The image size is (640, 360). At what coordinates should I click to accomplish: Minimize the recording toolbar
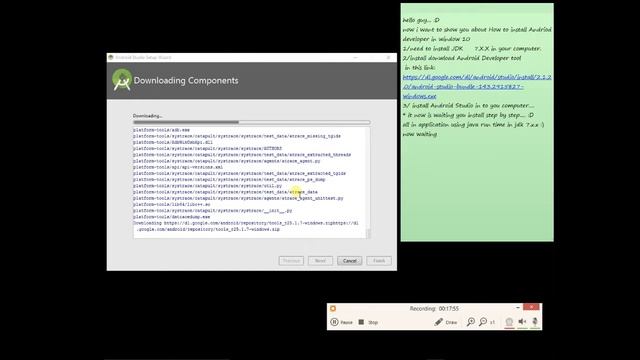(518, 307)
